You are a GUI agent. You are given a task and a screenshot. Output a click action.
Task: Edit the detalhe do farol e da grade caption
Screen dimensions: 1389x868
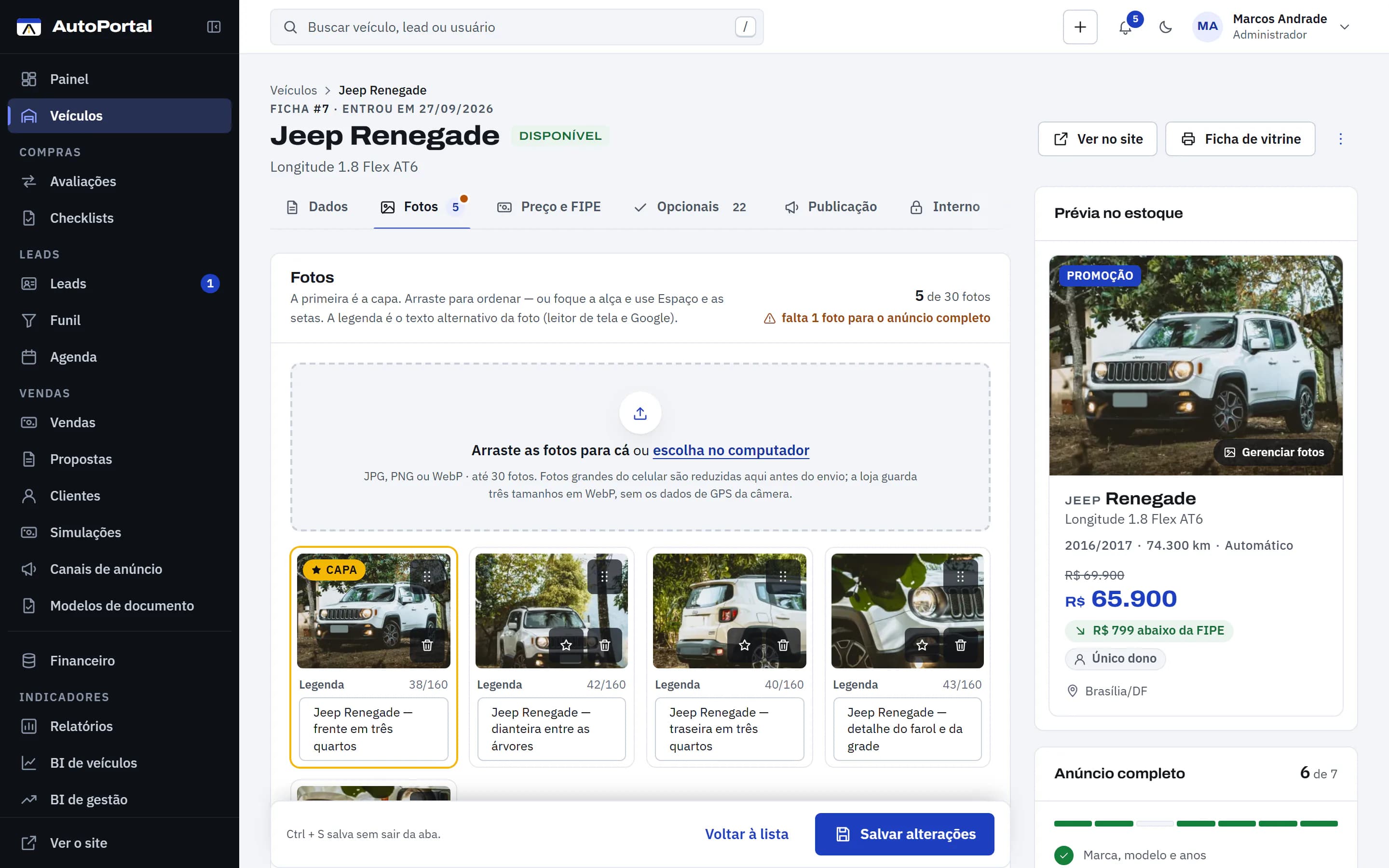click(908, 729)
